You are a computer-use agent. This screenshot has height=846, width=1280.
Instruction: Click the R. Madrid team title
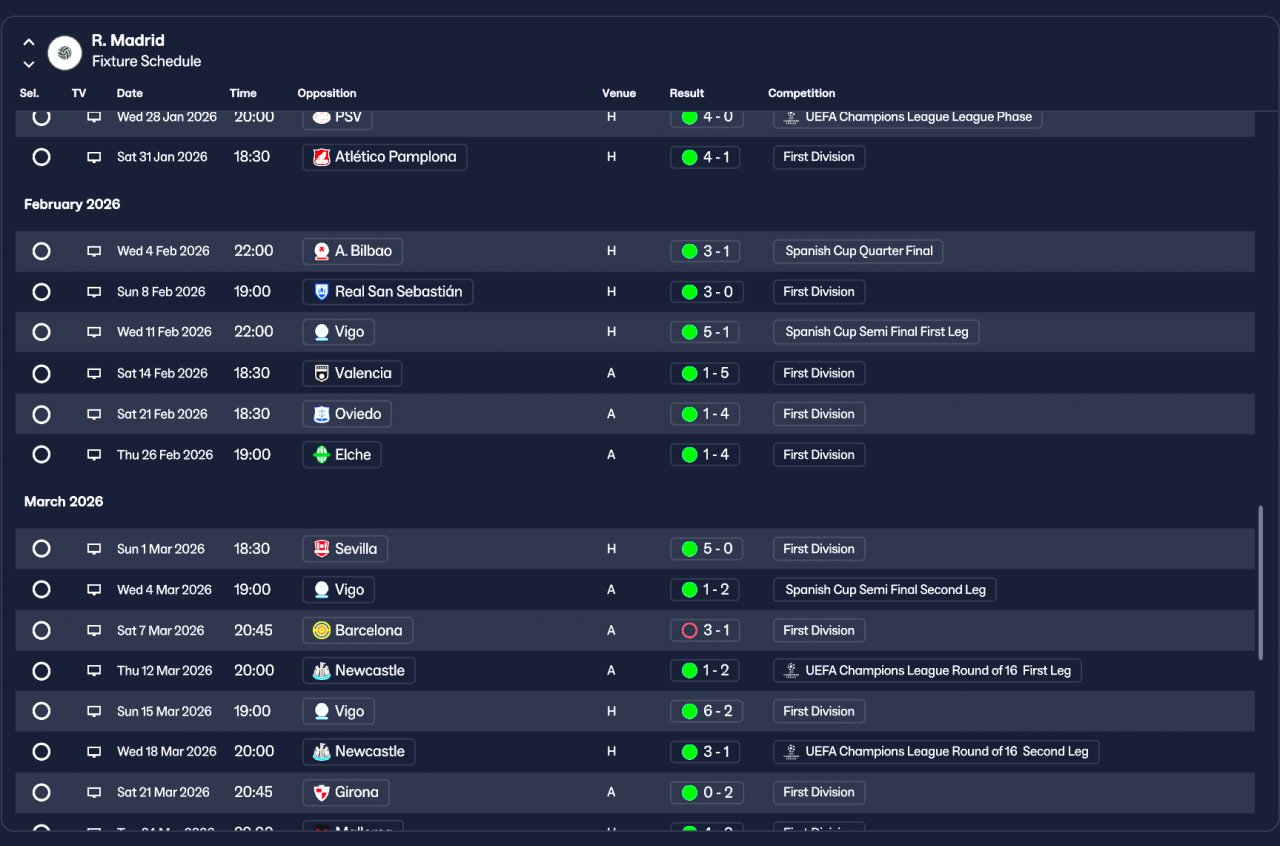click(x=128, y=41)
